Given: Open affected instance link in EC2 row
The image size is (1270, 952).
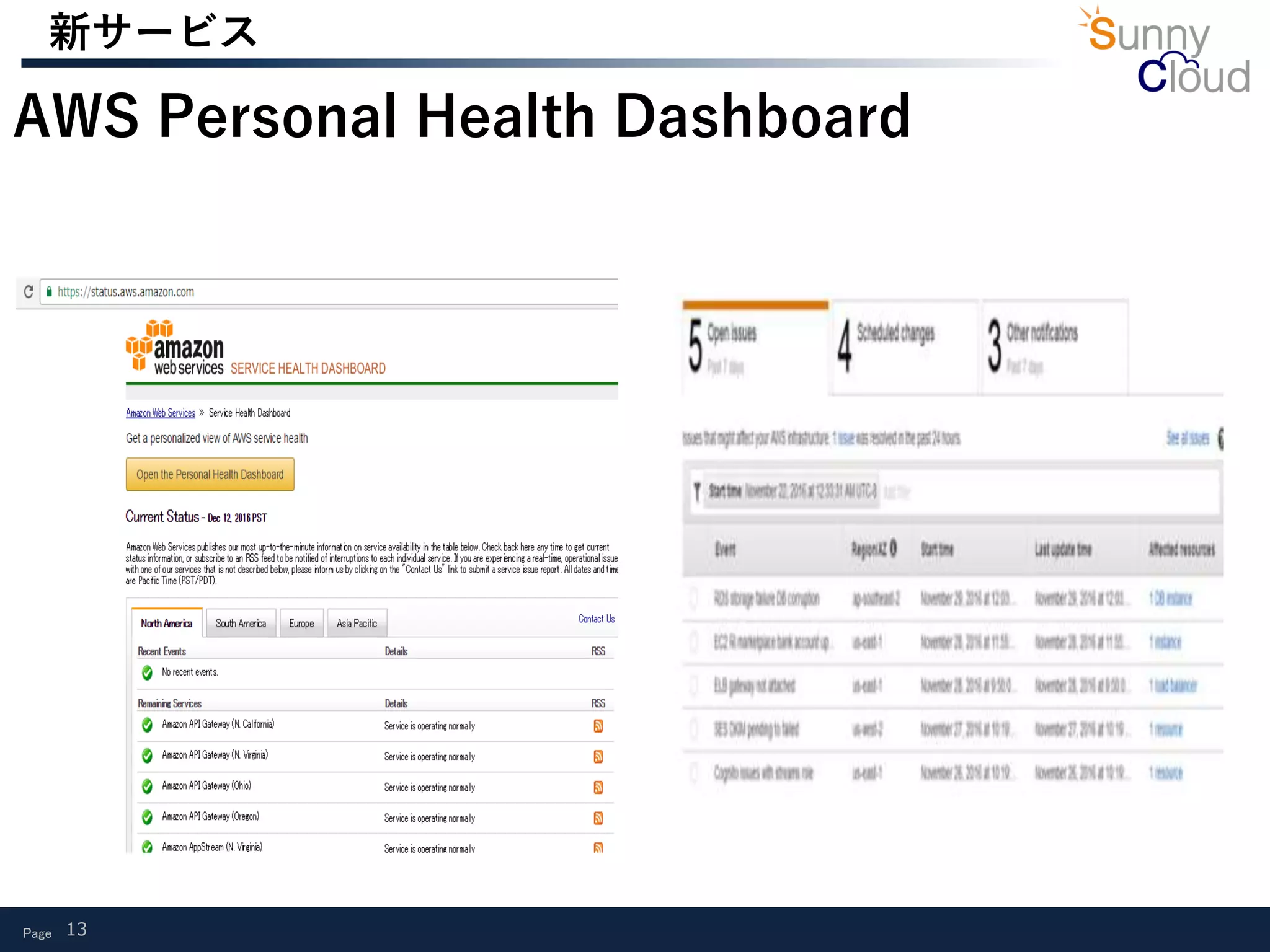Looking at the screenshot, I should [x=1165, y=642].
